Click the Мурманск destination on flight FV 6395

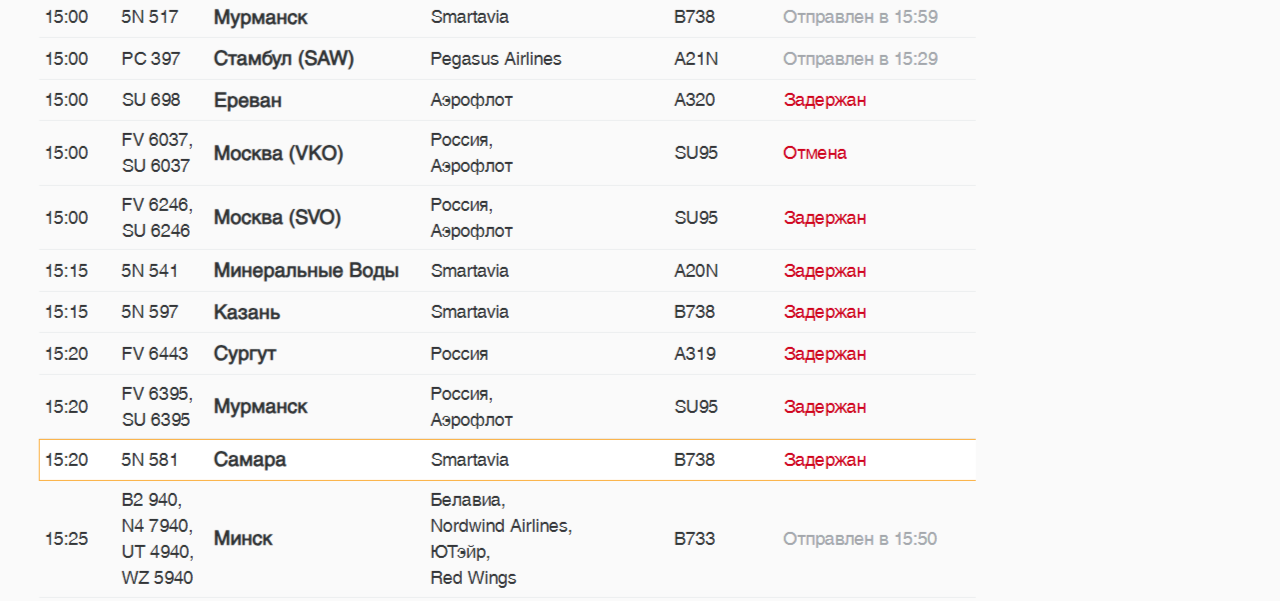260,407
